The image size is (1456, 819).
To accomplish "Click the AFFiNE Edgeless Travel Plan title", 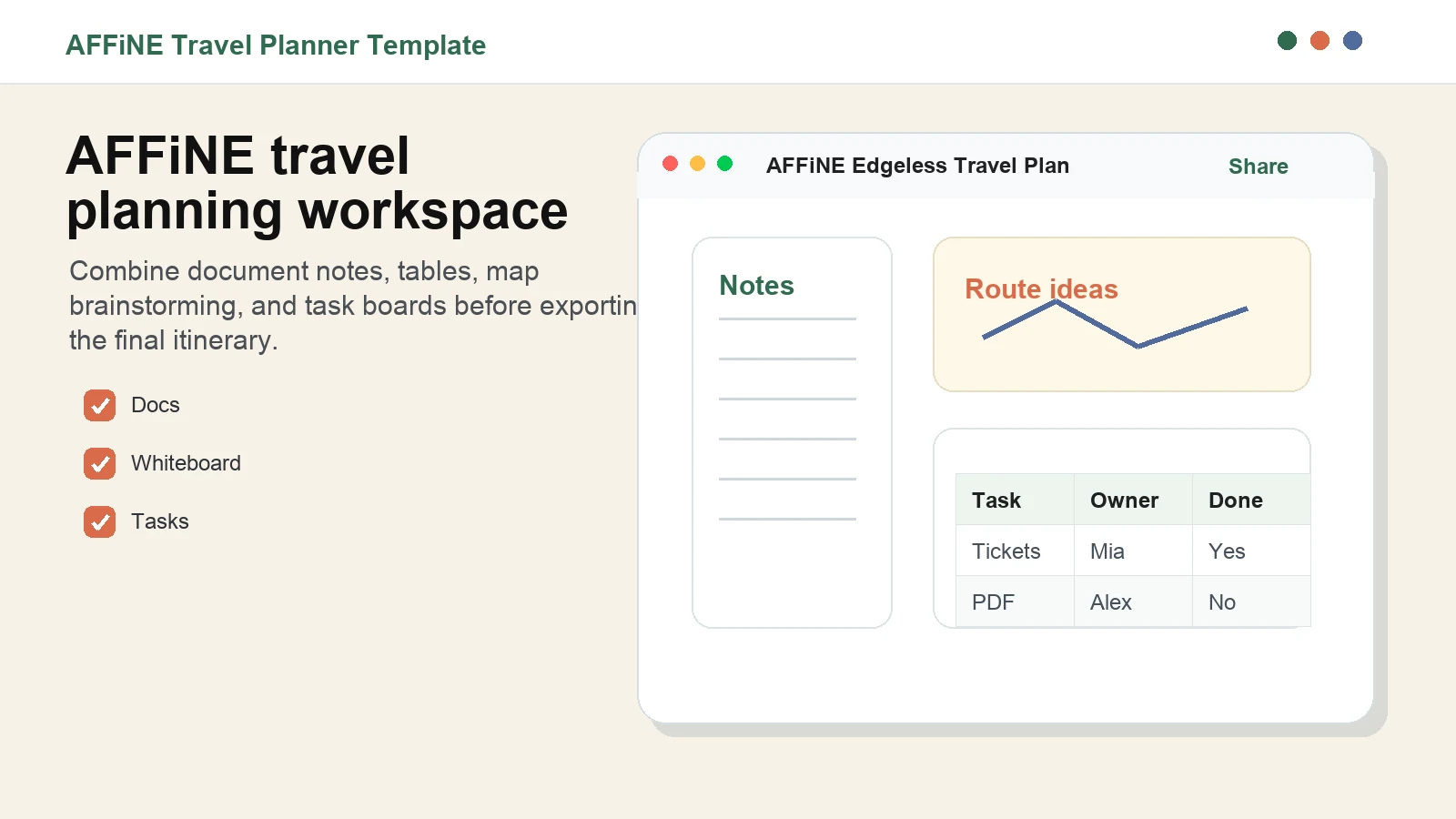I will [x=917, y=166].
